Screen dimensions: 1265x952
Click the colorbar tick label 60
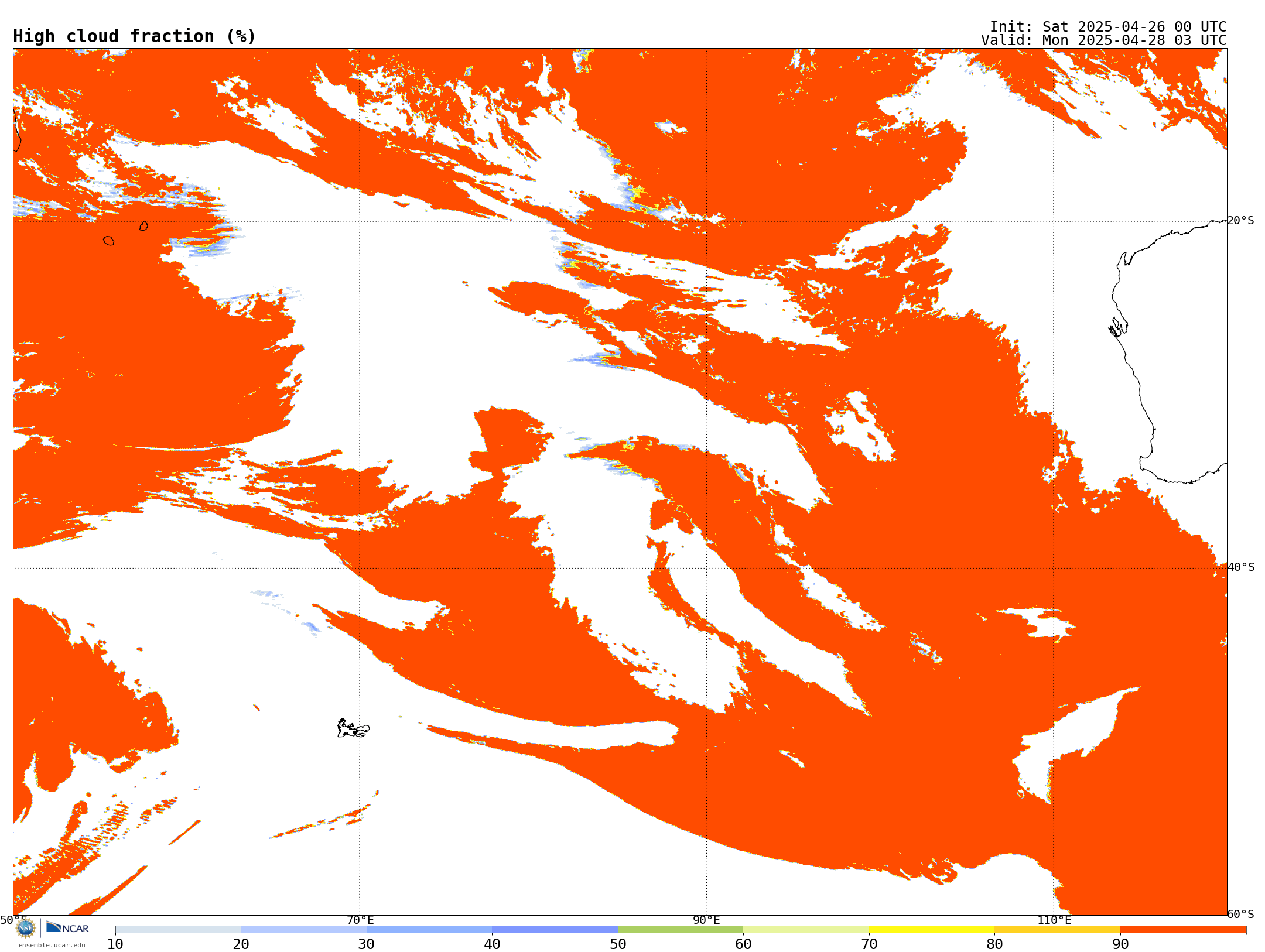tap(743, 944)
